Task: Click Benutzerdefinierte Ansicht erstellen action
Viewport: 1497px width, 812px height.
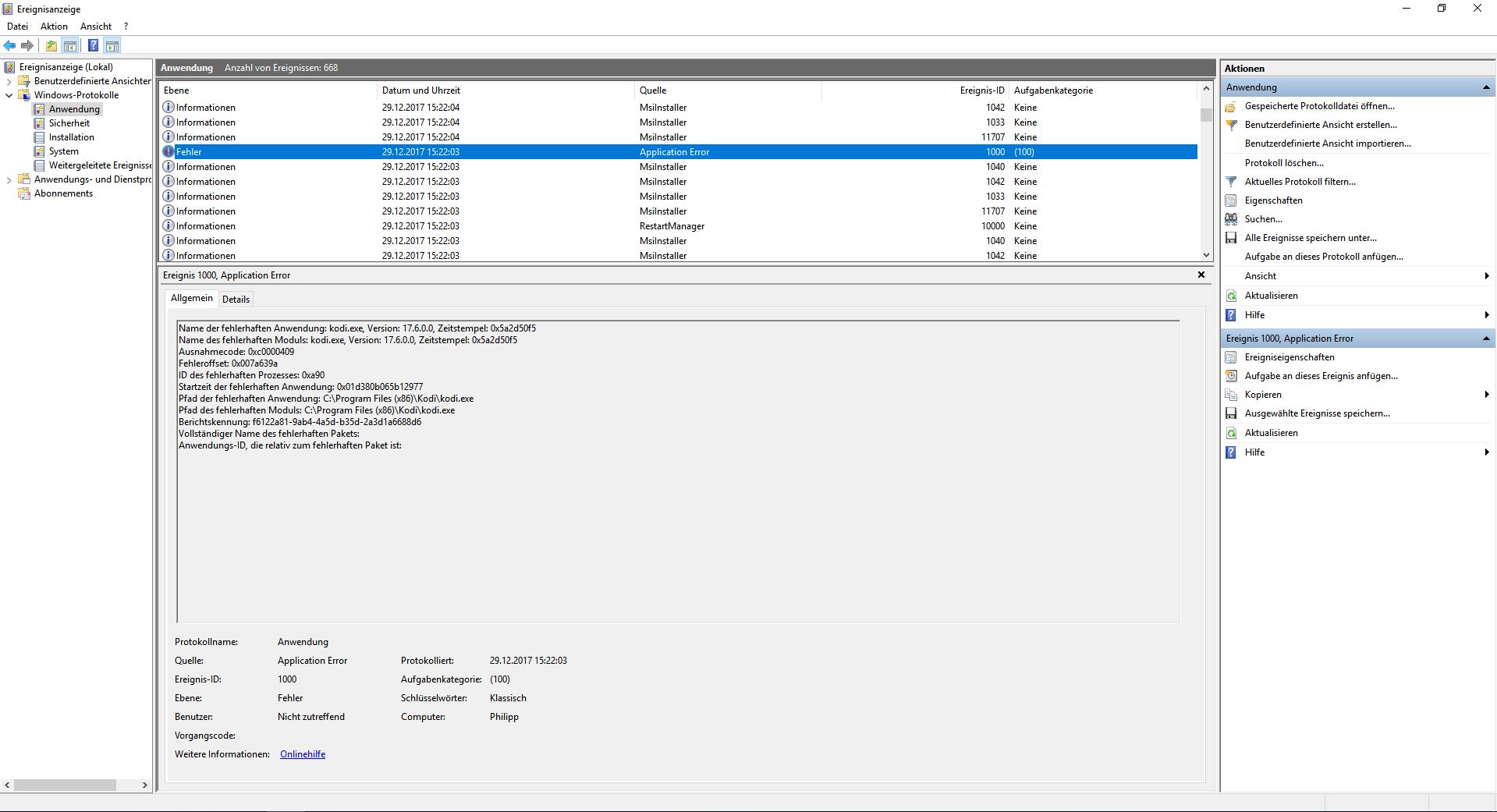Action: point(1321,125)
